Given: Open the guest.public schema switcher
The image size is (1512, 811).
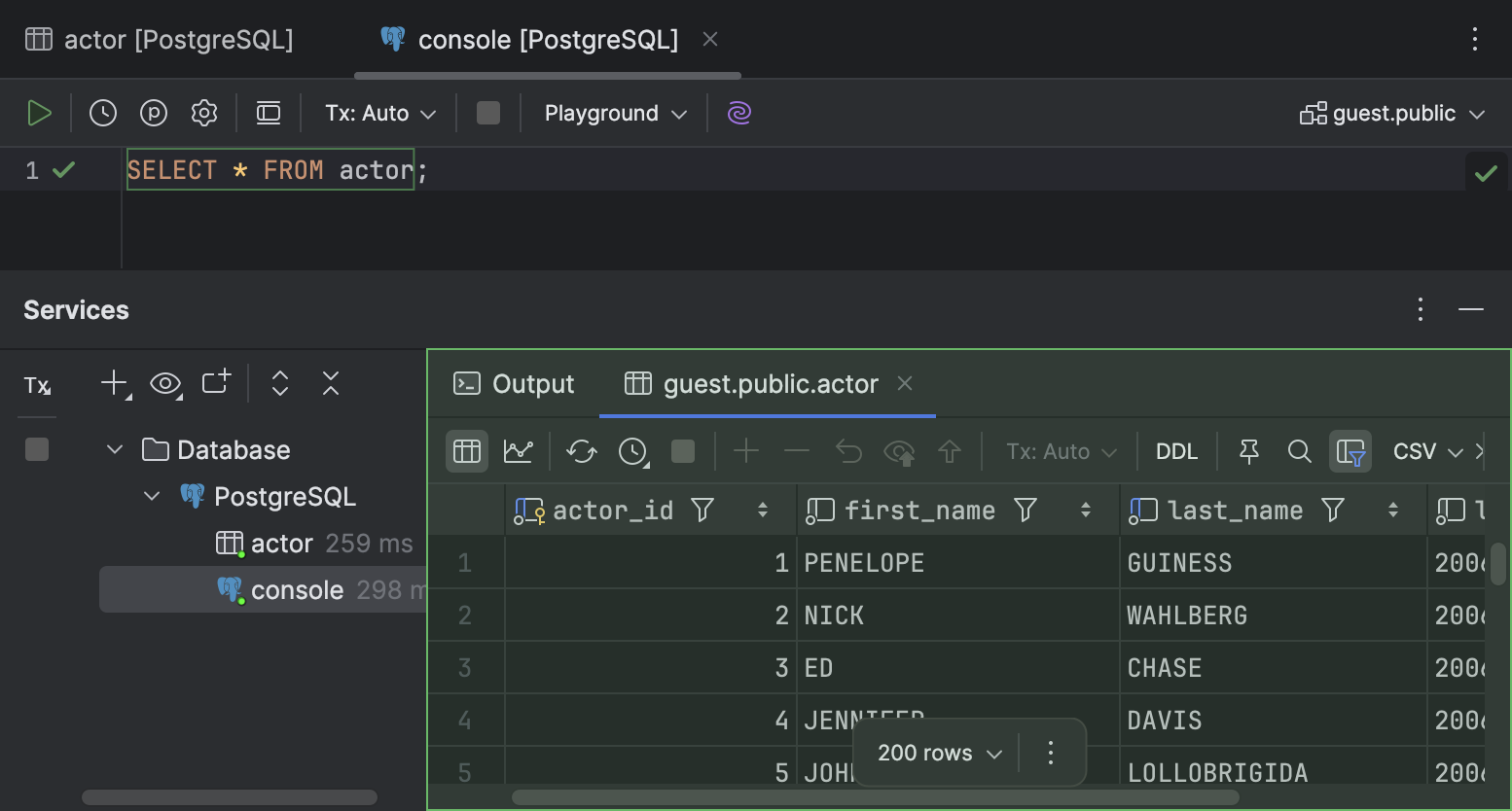Looking at the screenshot, I should (x=1391, y=112).
